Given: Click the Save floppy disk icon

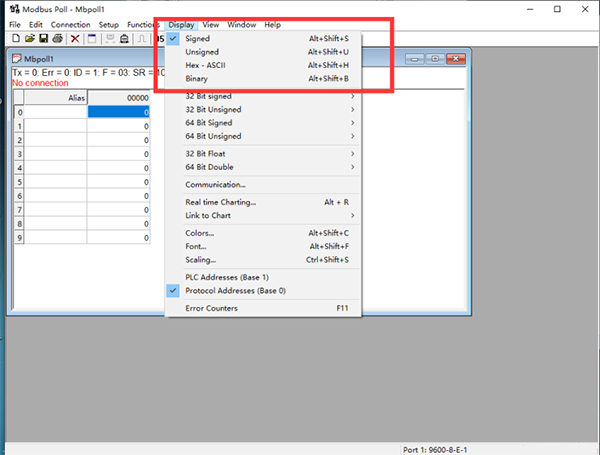Looking at the screenshot, I should point(44,38).
